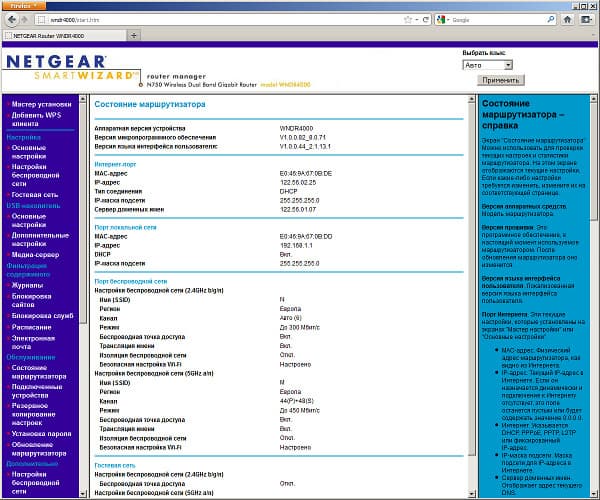Open the search engine selector arrow

[x=448, y=20]
